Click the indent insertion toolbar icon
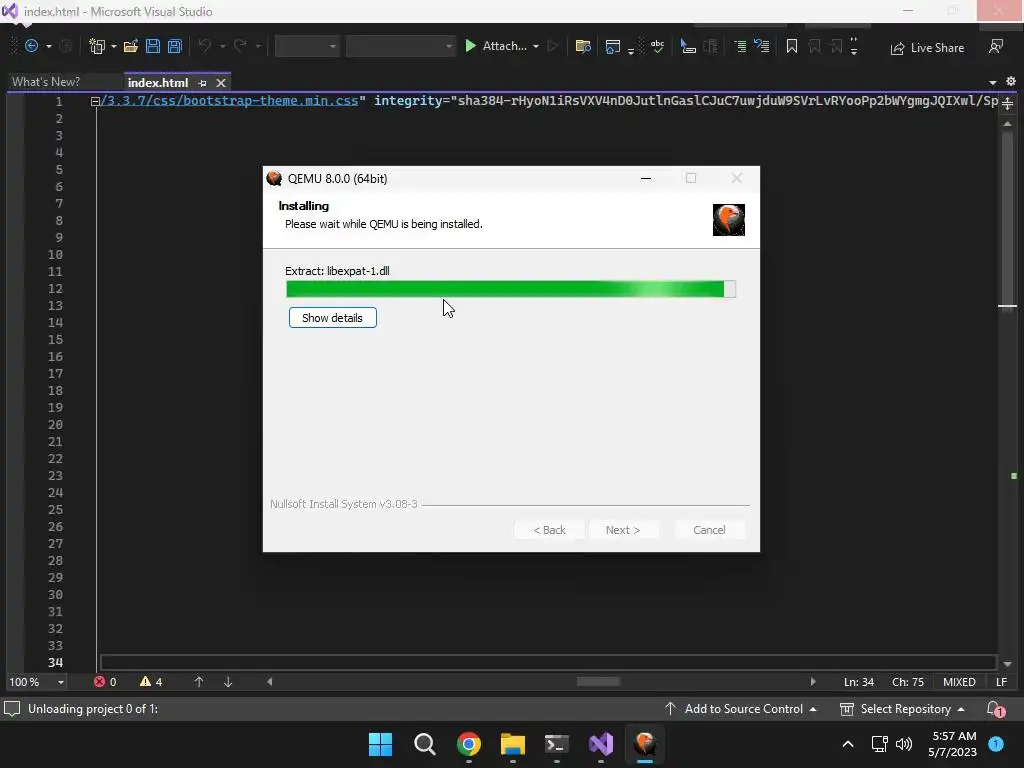The width and height of the screenshot is (1024, 768). 688,46
